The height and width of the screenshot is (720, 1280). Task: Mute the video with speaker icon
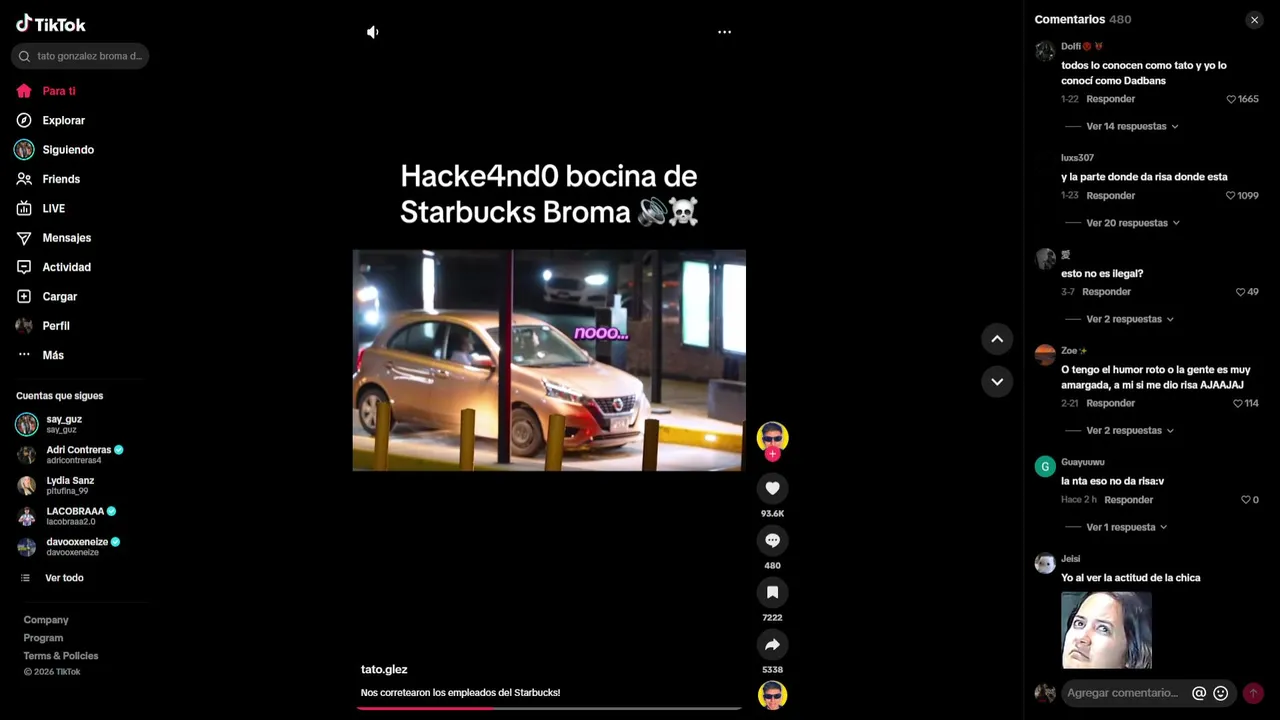[373, 32]
